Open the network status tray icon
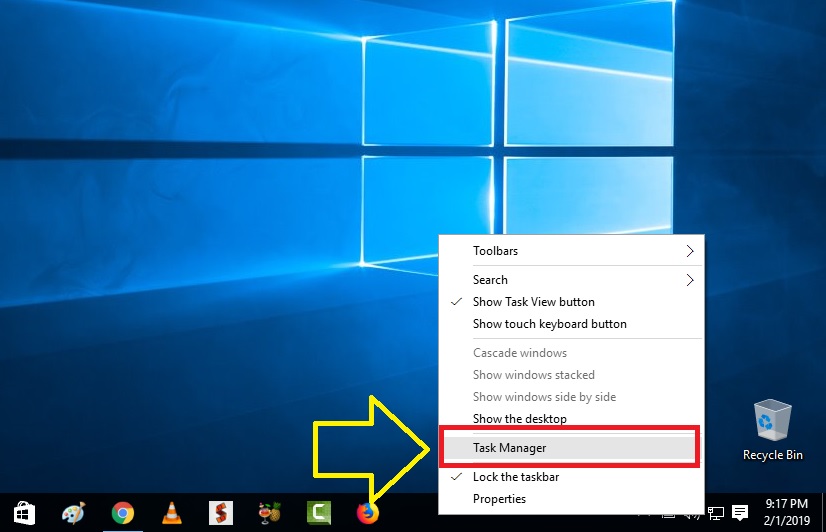Screen dimensions: 826x532 click(715, 513)
